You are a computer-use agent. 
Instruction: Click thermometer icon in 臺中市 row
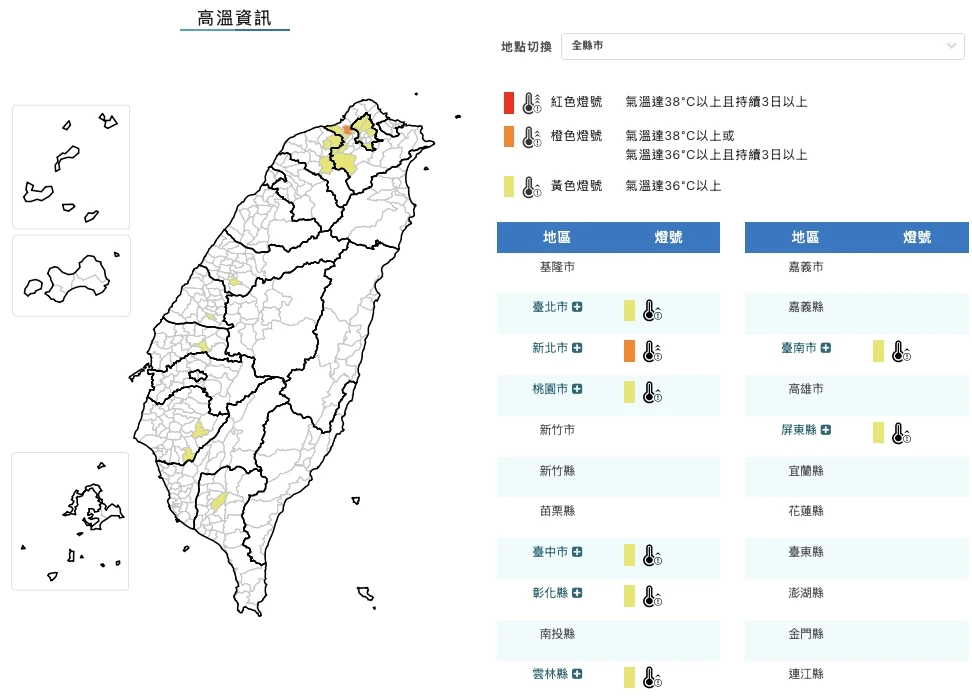point(652,555)
